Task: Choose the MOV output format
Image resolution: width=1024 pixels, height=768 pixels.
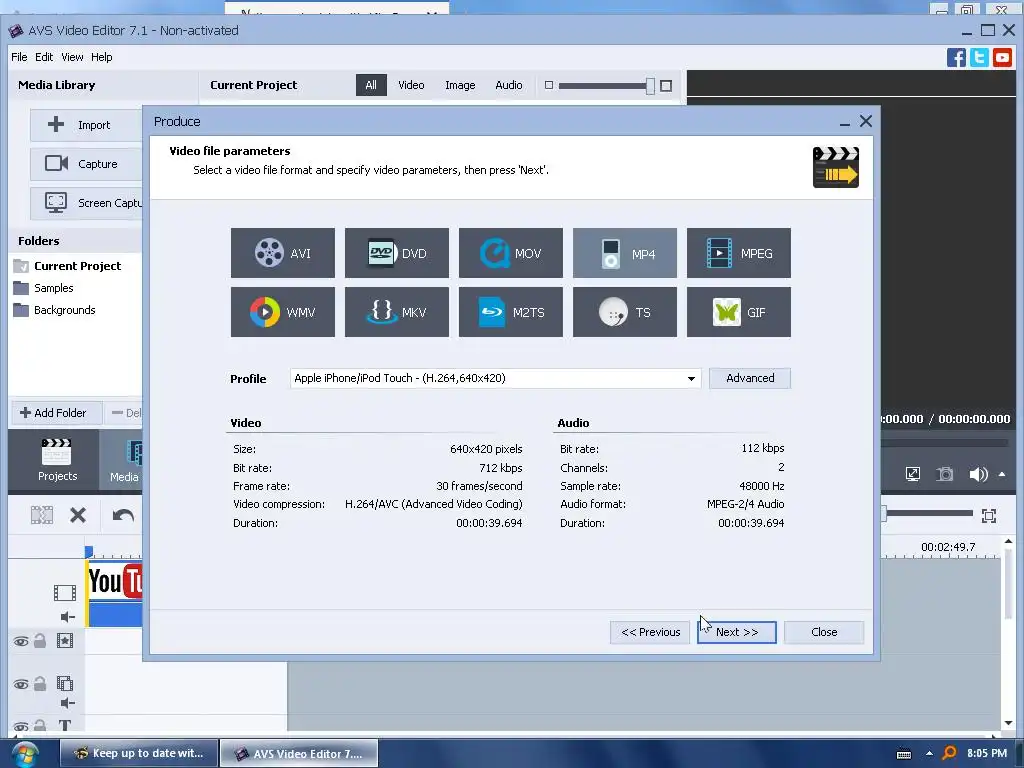Action: (x=511, y=253)
